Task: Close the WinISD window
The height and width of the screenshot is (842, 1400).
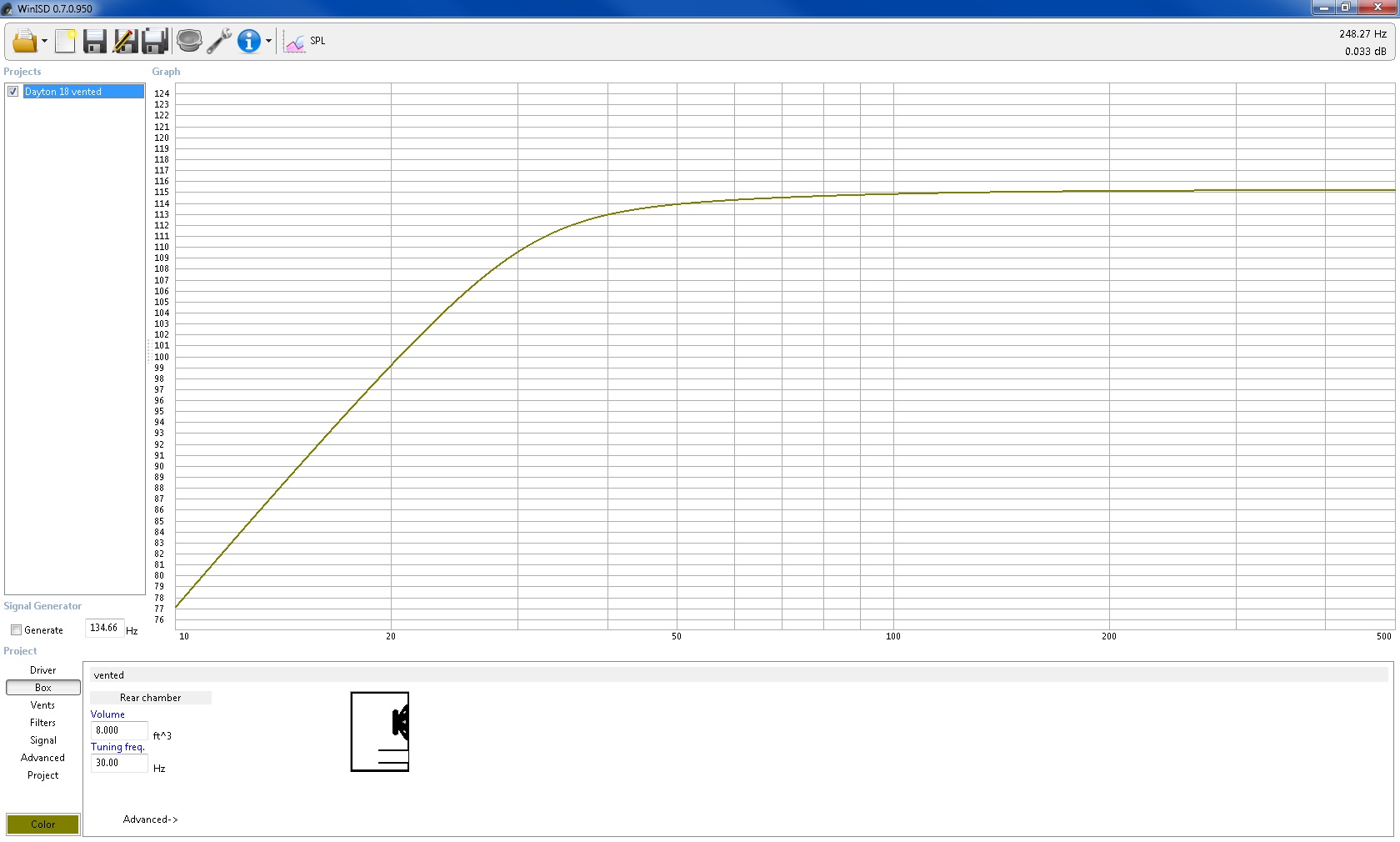Action: click(x=1377, y=8)
